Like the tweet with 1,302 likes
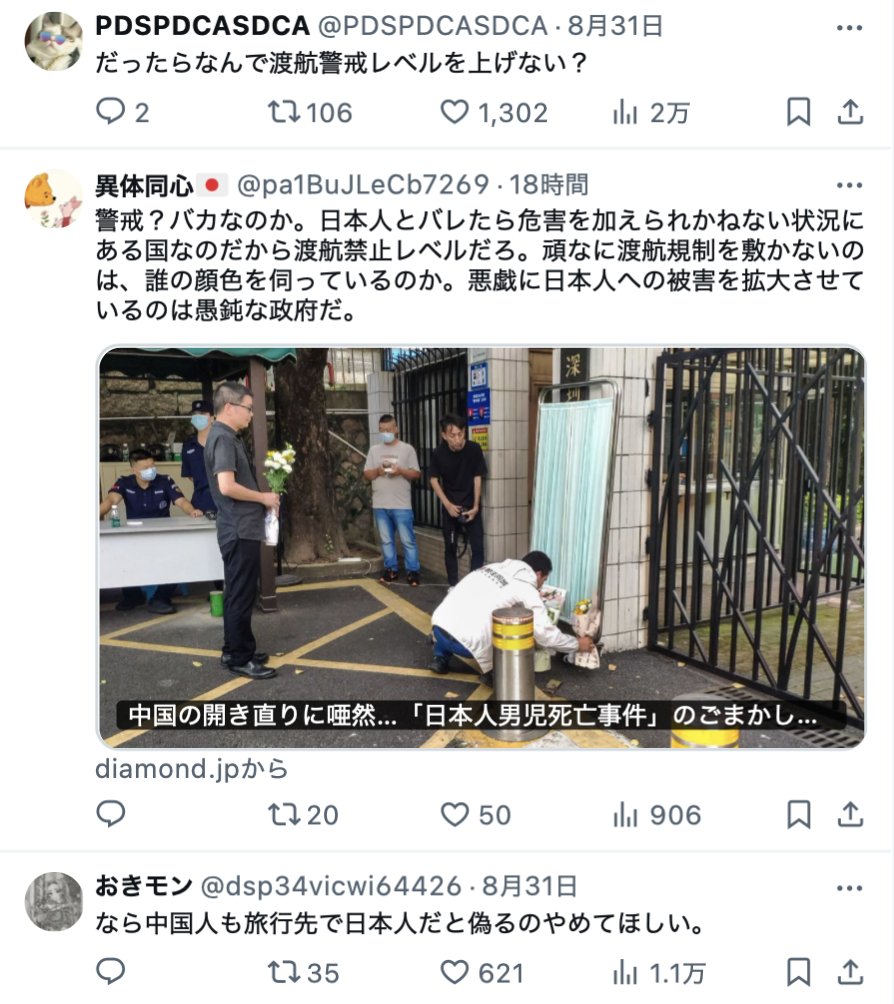This screenshot has height=1004, width=894. [455, 112]
